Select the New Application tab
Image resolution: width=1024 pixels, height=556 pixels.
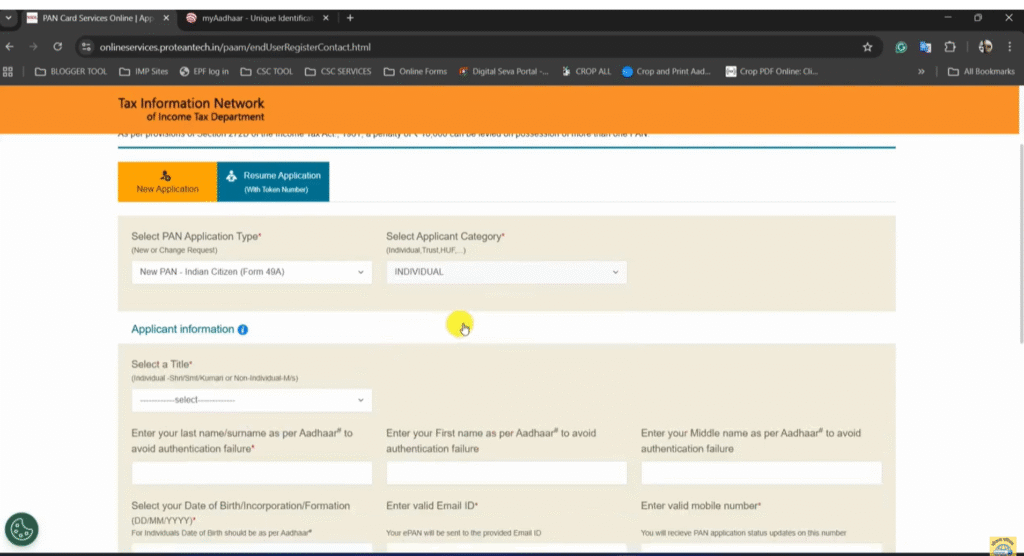[167, 181]
